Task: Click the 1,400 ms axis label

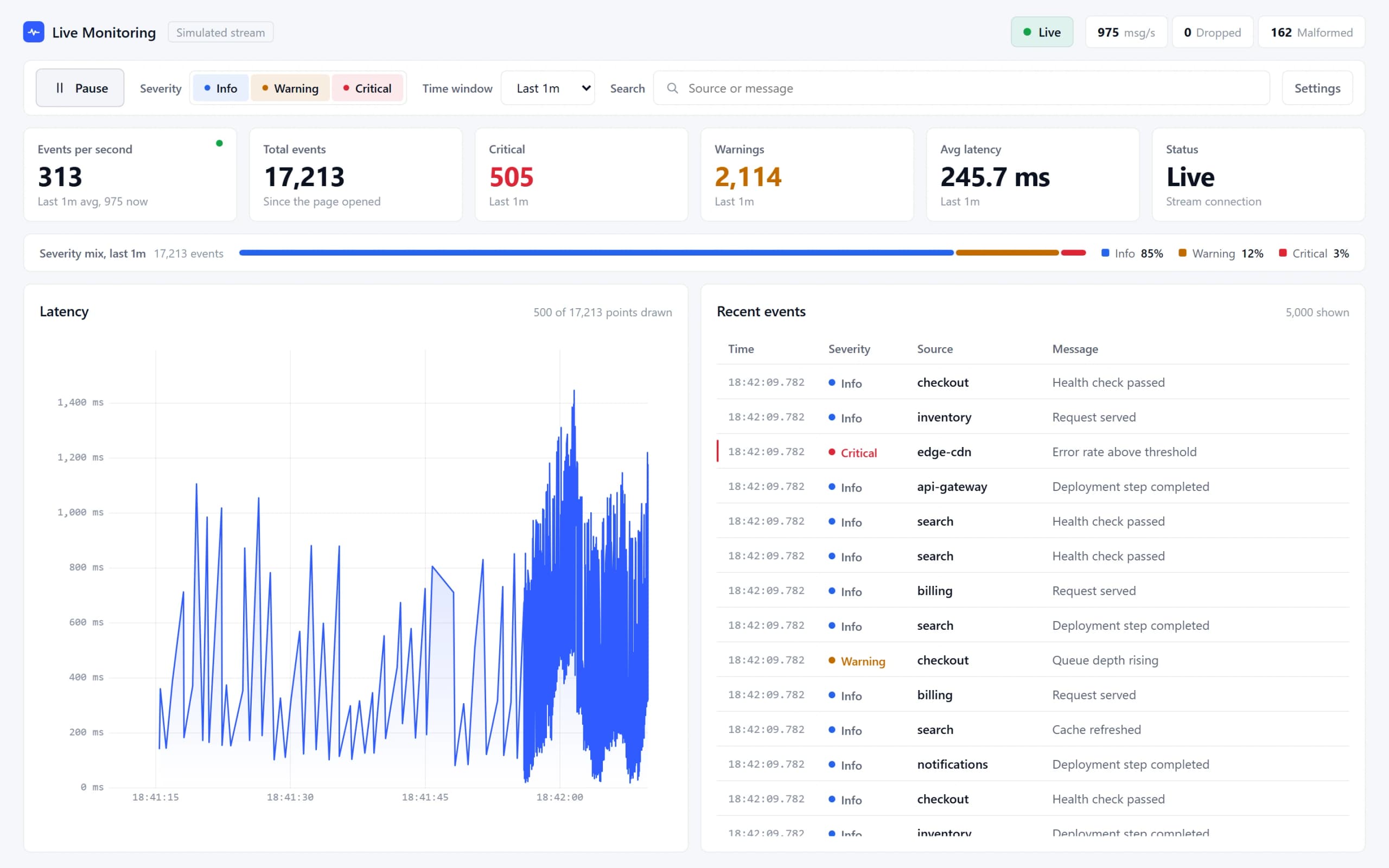Action: coord(80,403)
